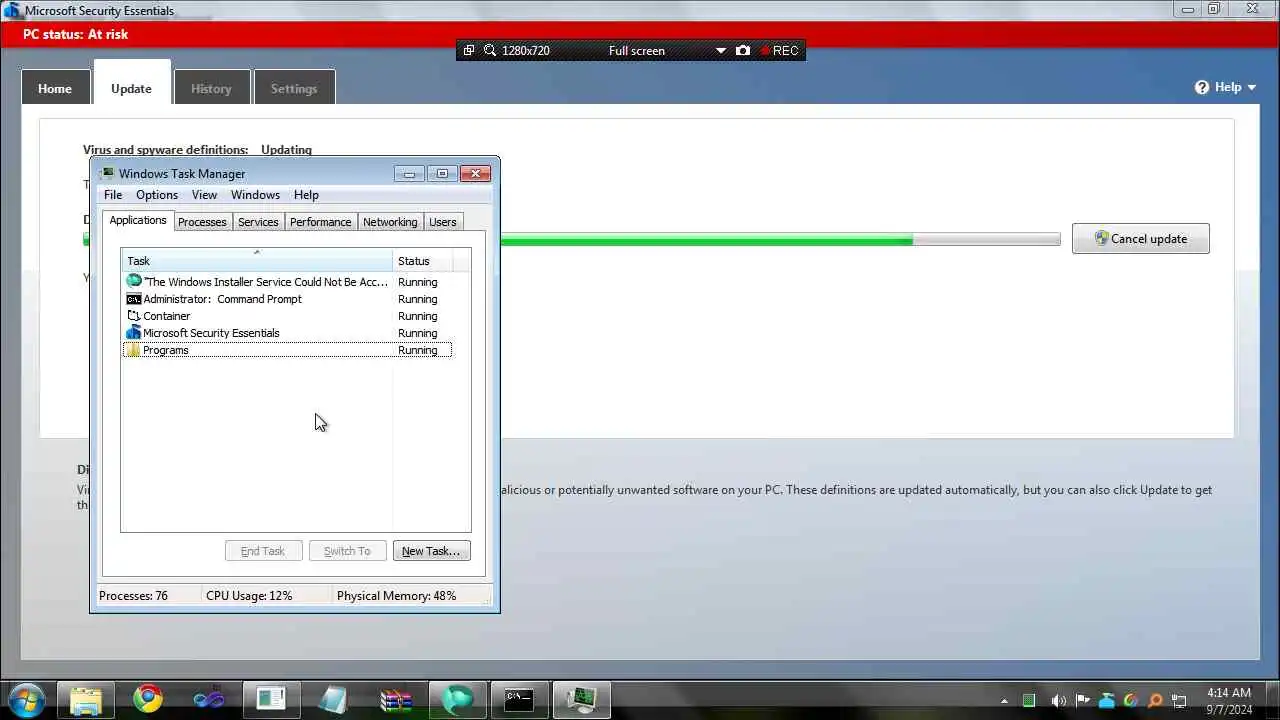Click the recorder camera snapshot icon
This screenshot has height=720, width=1280.
coord(743,50)
